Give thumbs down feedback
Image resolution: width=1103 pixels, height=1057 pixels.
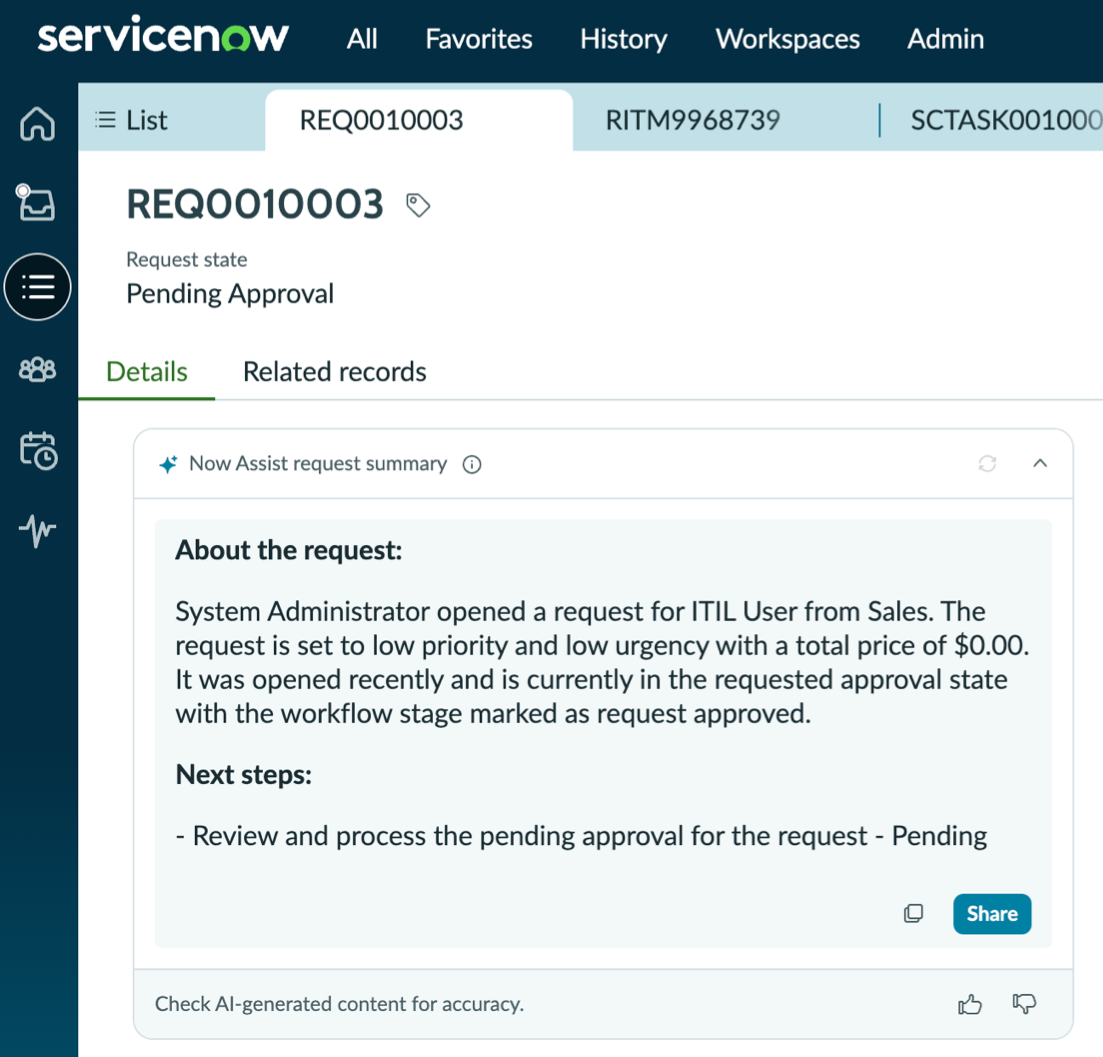(x=1024, y=1004)
